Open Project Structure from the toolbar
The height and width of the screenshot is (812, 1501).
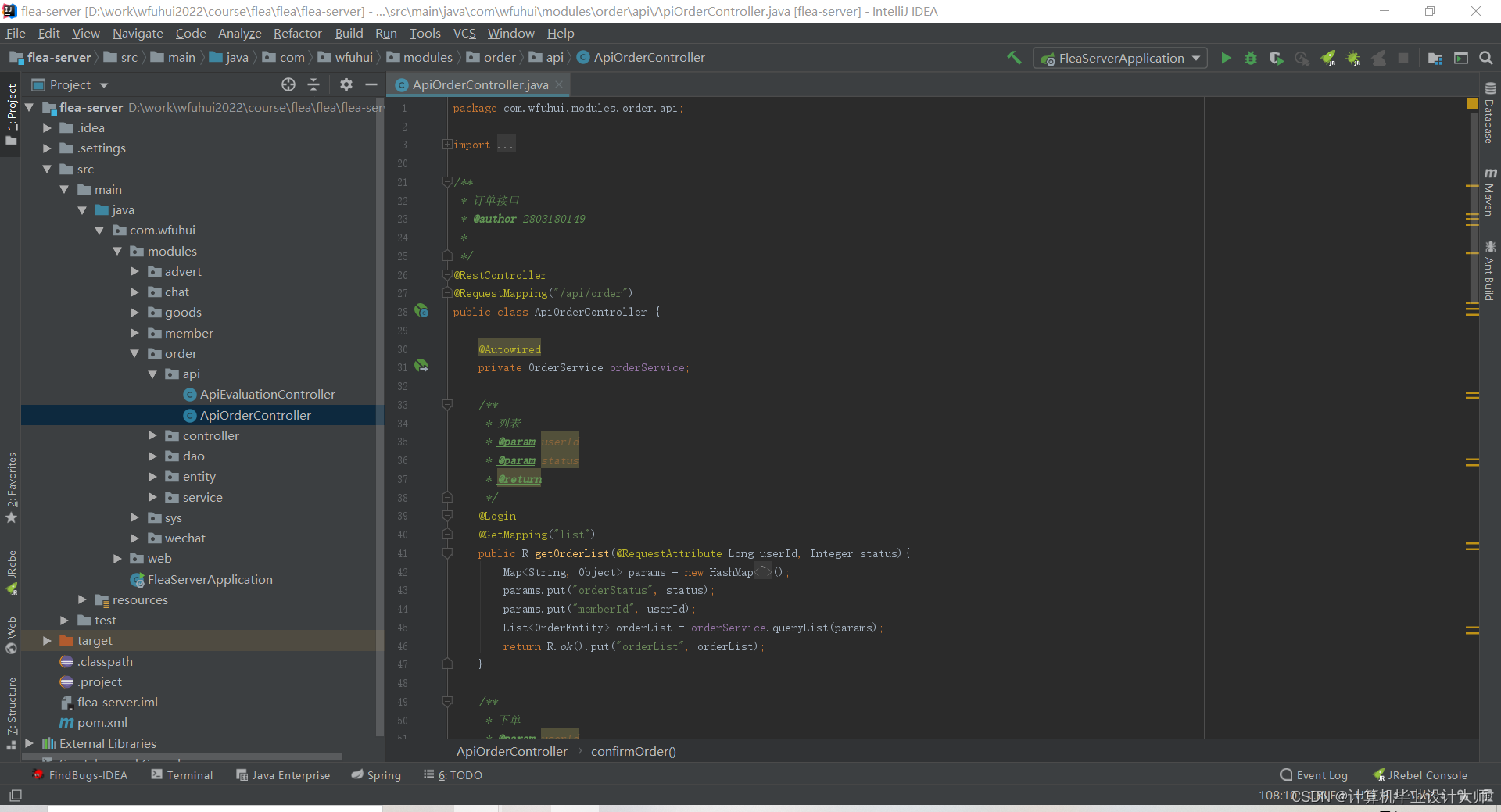(x=1435, y=58)
